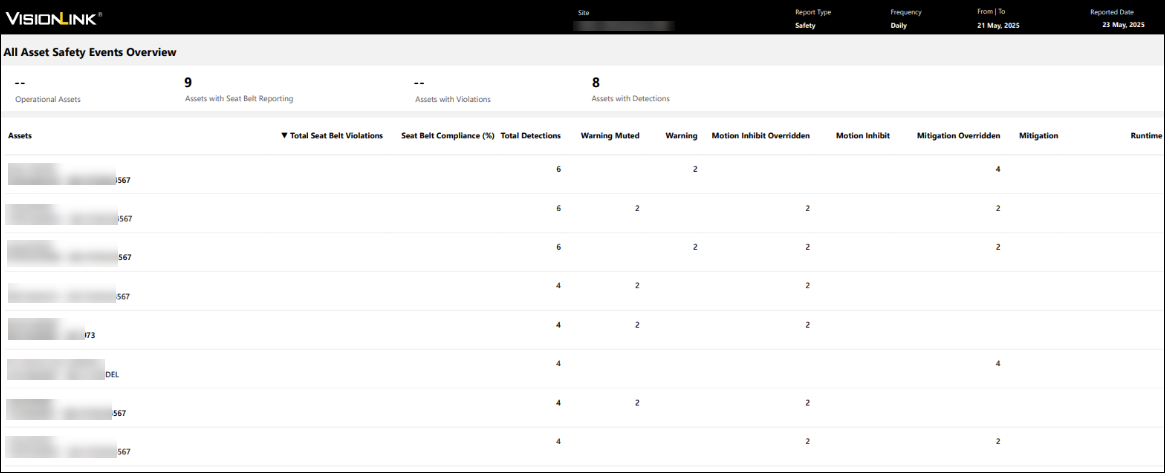Viewport: 1165px width, 473px height.
Task: Select the Warning Muted column header
Action: [x=610, y=135]
